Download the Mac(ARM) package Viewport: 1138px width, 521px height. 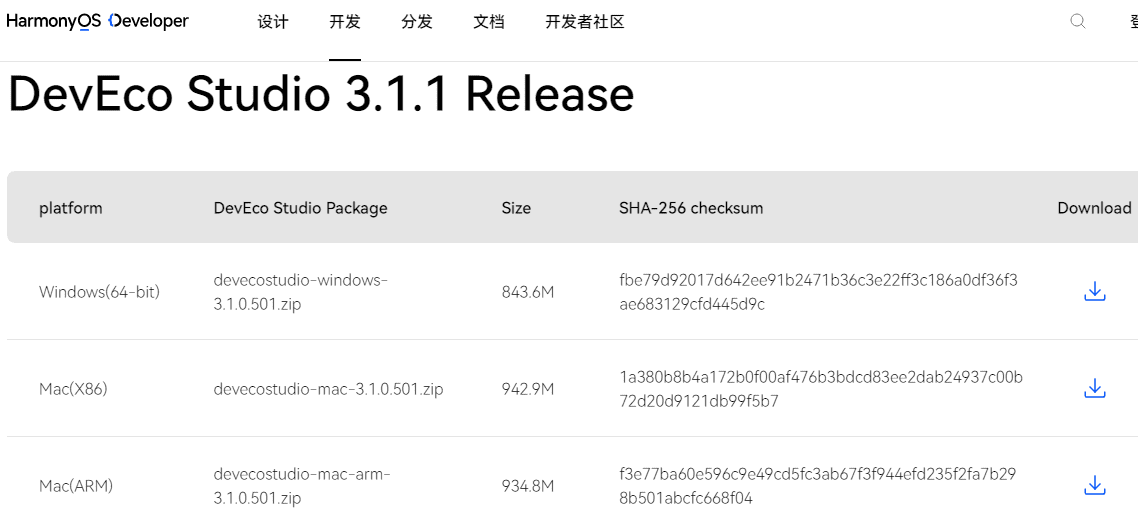pos(1095,485)
